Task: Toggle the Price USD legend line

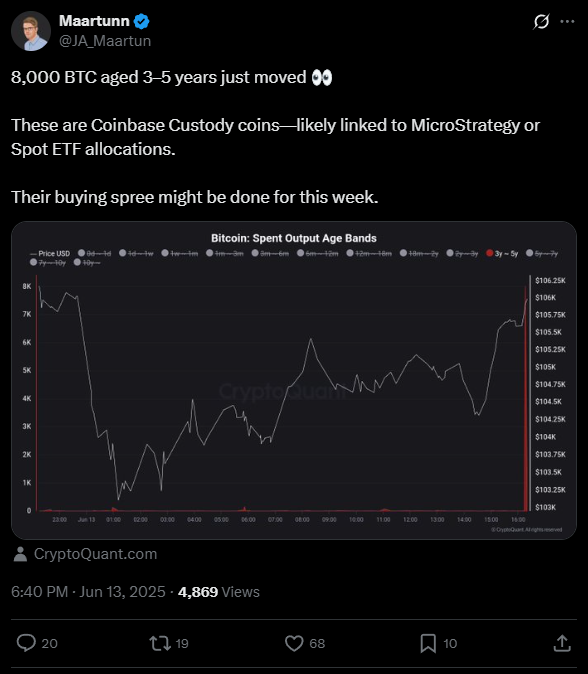Action: click(x=49, y=253)
